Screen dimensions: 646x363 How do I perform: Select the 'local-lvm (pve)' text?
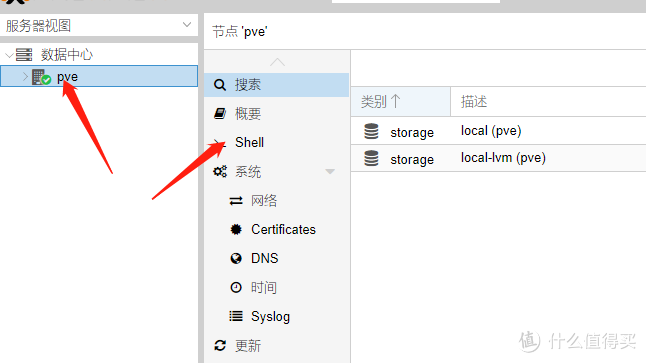[503, 158]
